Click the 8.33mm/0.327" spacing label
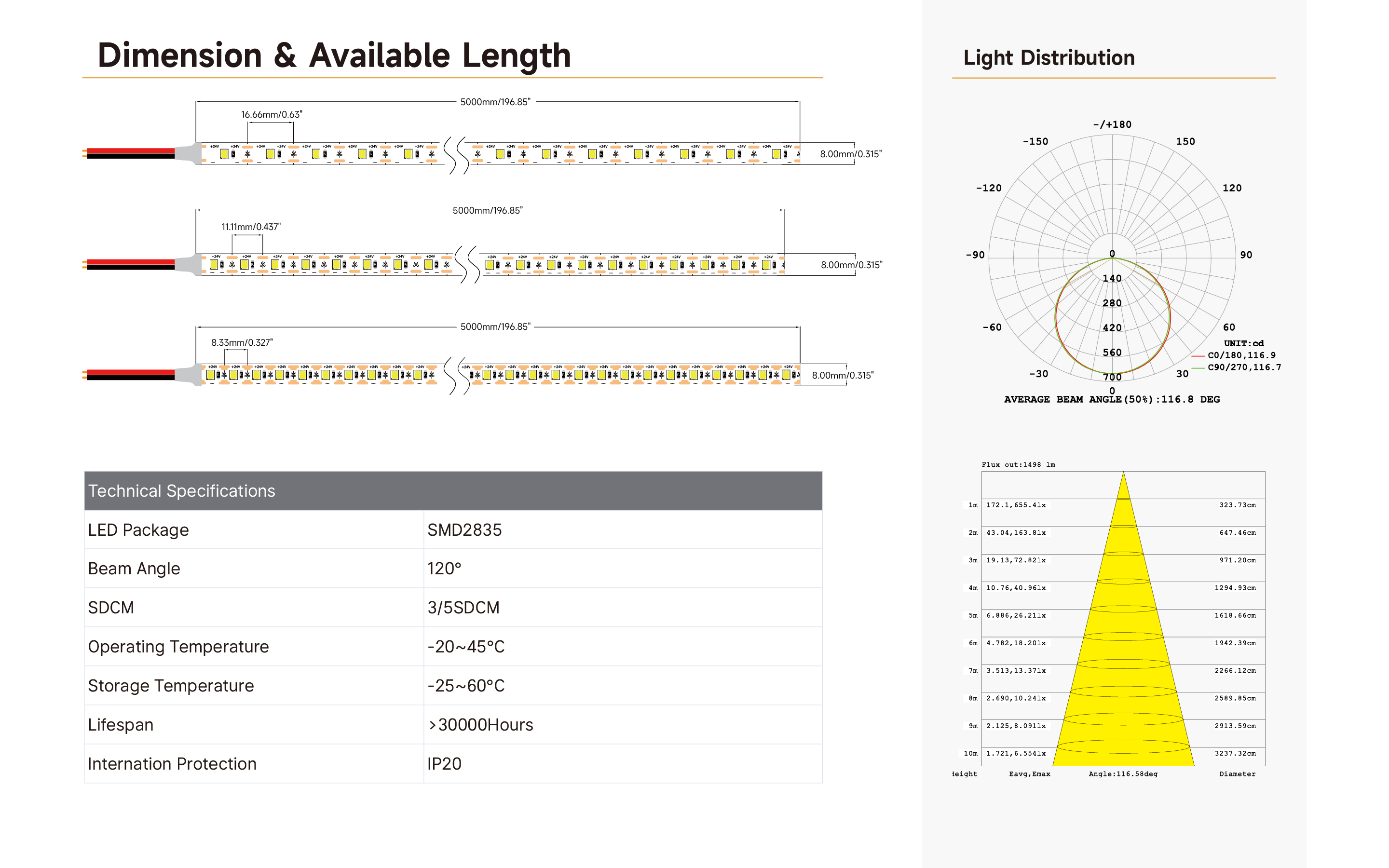Screen dimensions: 1389x868 (x=242, y=343)
